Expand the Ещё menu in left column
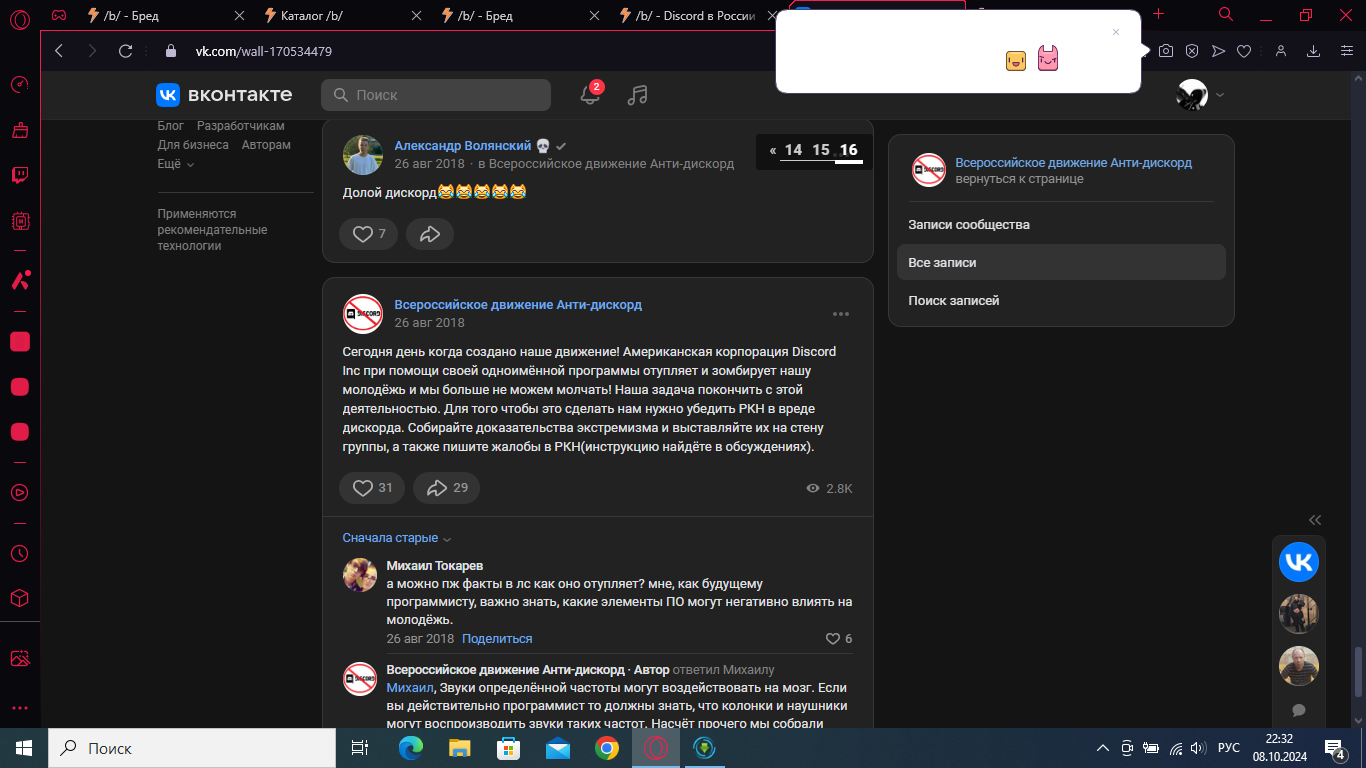 click(176, 164)
